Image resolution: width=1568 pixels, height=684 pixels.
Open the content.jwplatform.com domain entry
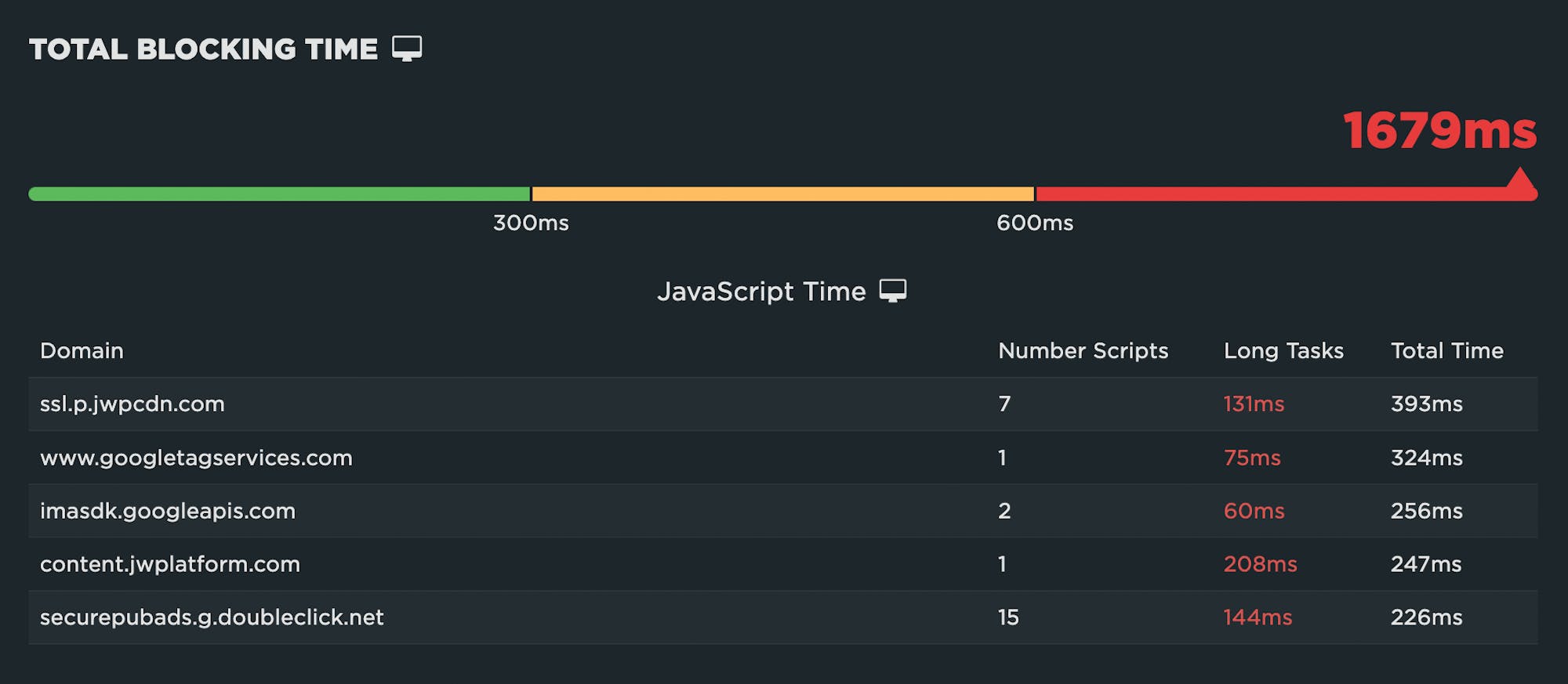coord(170,564)
